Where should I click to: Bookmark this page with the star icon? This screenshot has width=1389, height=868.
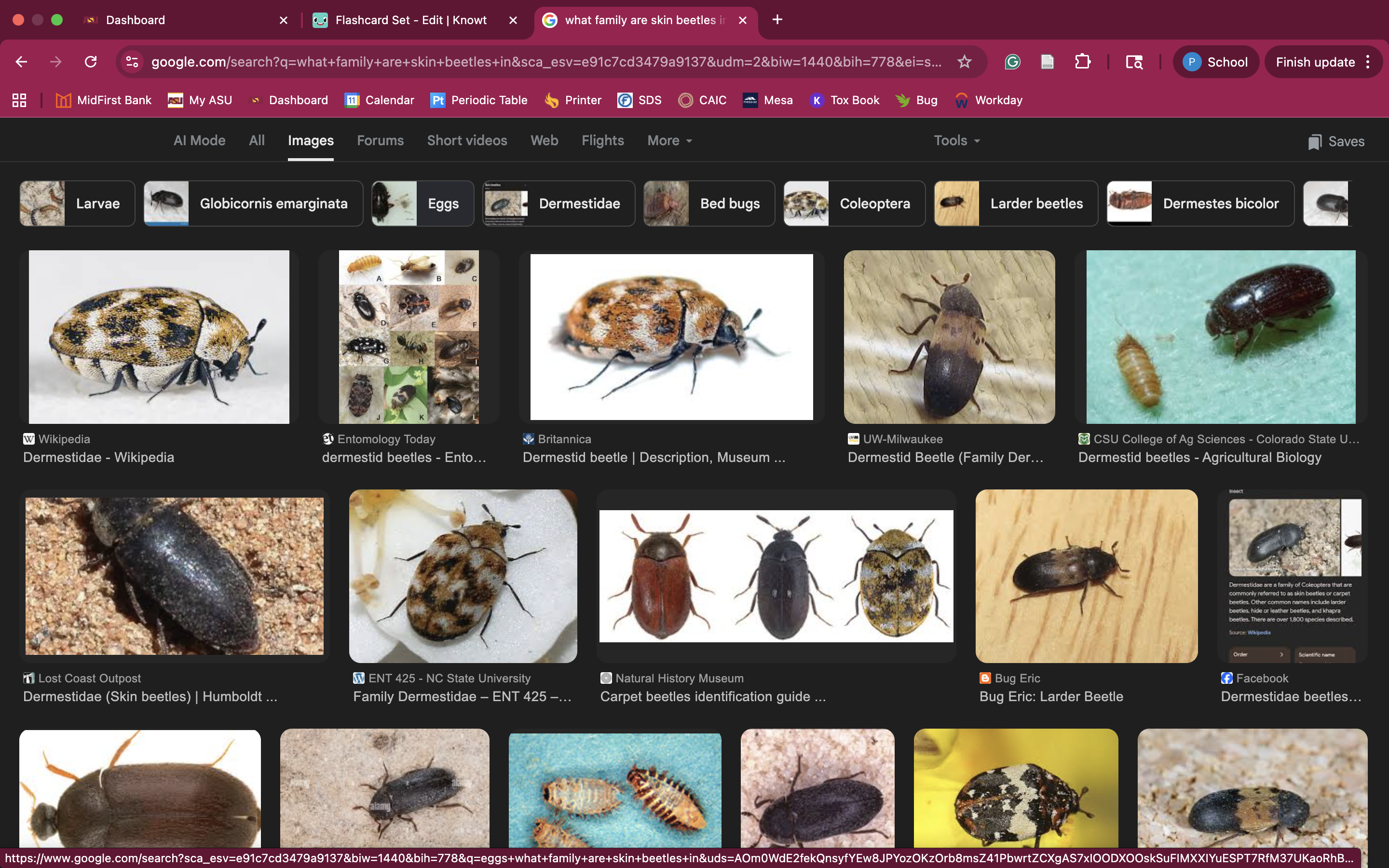pos(964,62)
